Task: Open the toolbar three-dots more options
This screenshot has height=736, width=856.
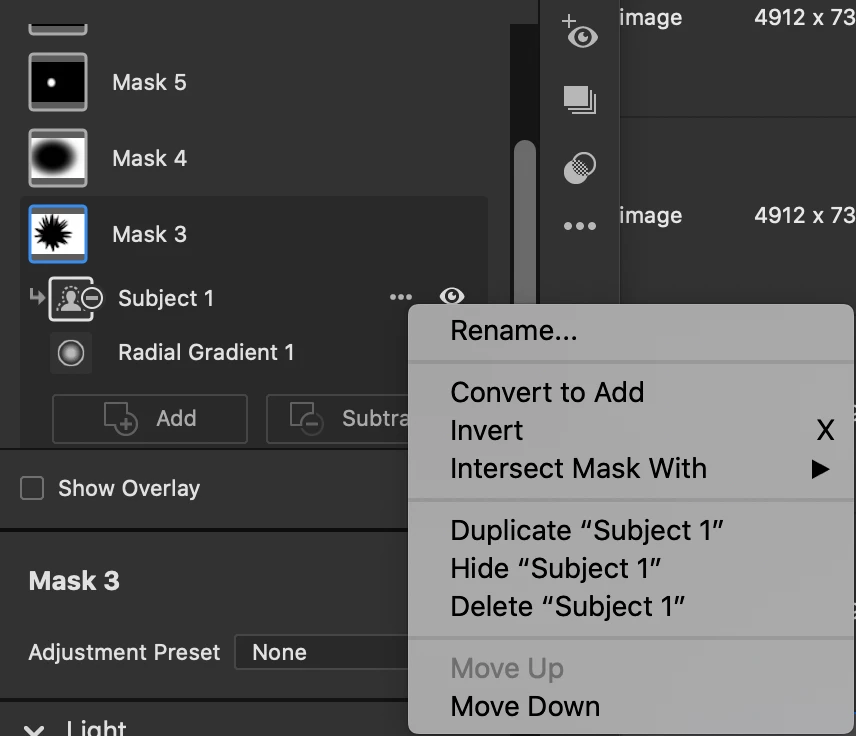Action: 580,225
